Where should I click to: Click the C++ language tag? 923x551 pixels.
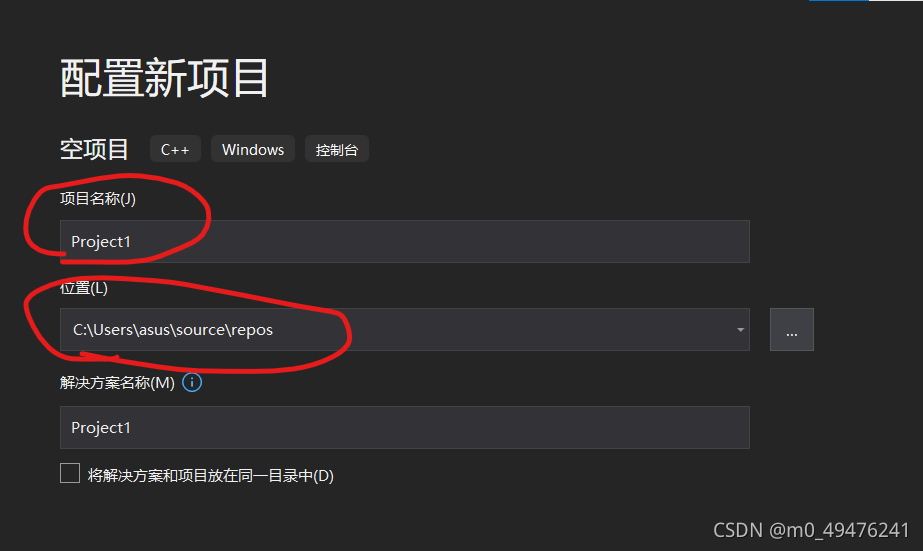click(175, 150)
